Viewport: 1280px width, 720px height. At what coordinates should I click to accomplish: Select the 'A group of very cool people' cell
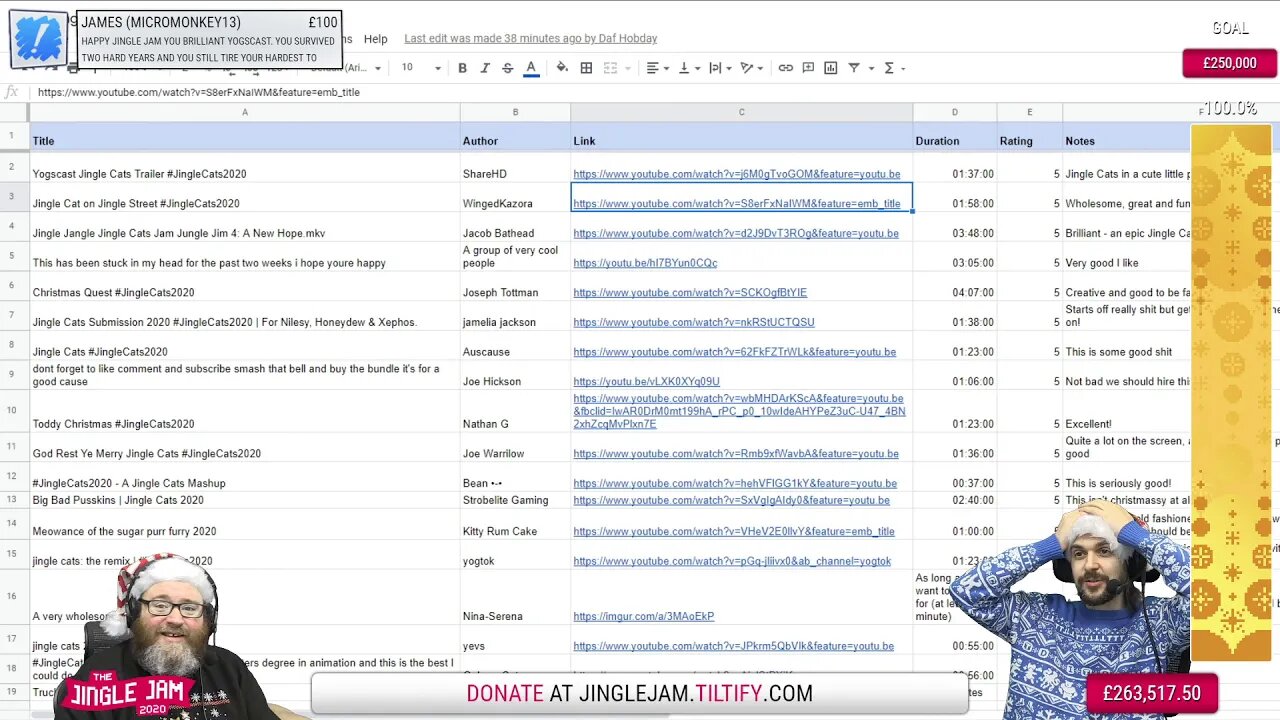coord(515,257)
